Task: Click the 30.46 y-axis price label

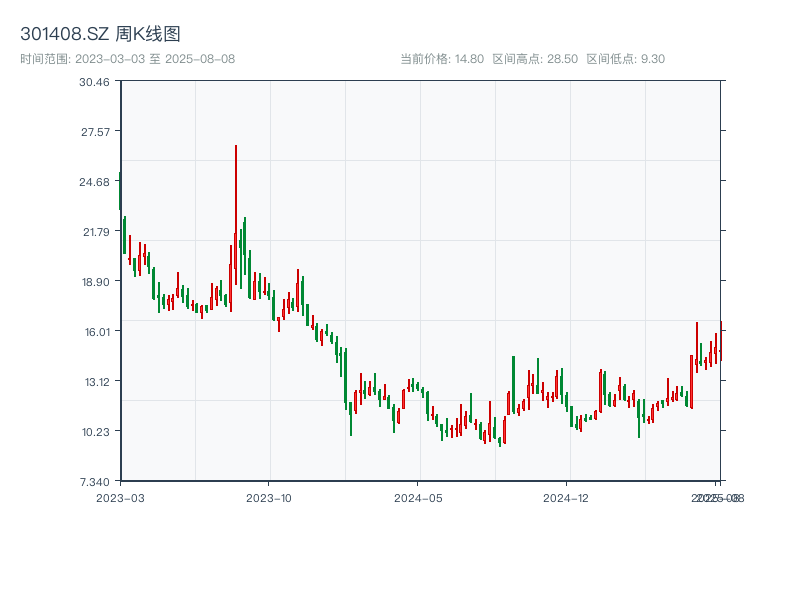Action: pyautogui.click(x=95, y=81)
